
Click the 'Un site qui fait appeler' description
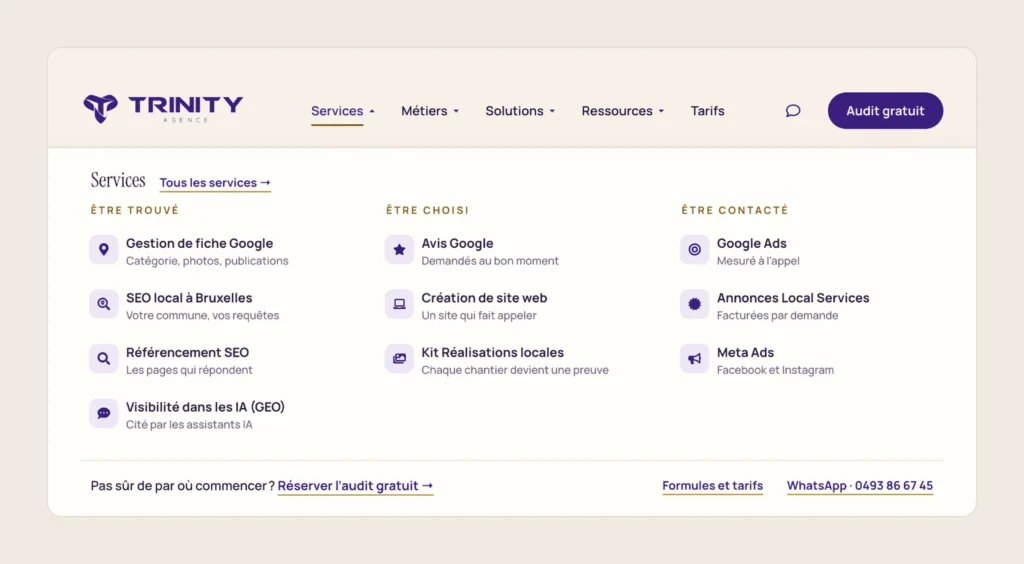479,315
